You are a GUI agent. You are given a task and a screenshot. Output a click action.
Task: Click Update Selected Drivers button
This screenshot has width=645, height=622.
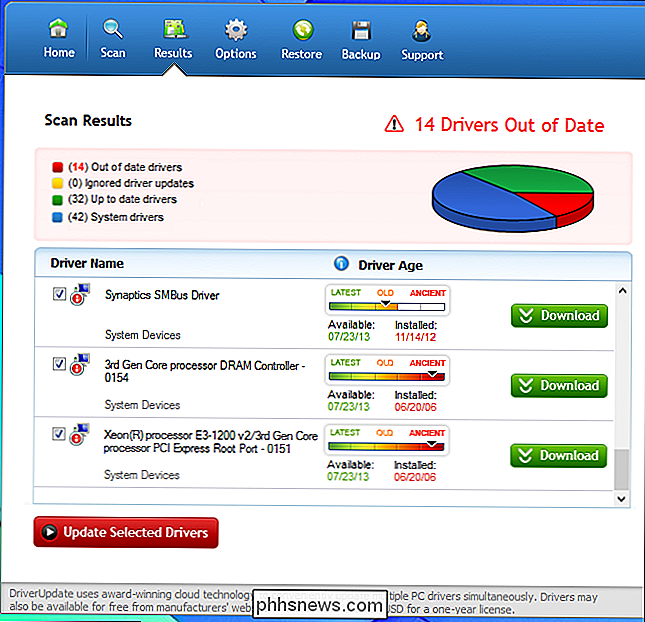(126, 533)
